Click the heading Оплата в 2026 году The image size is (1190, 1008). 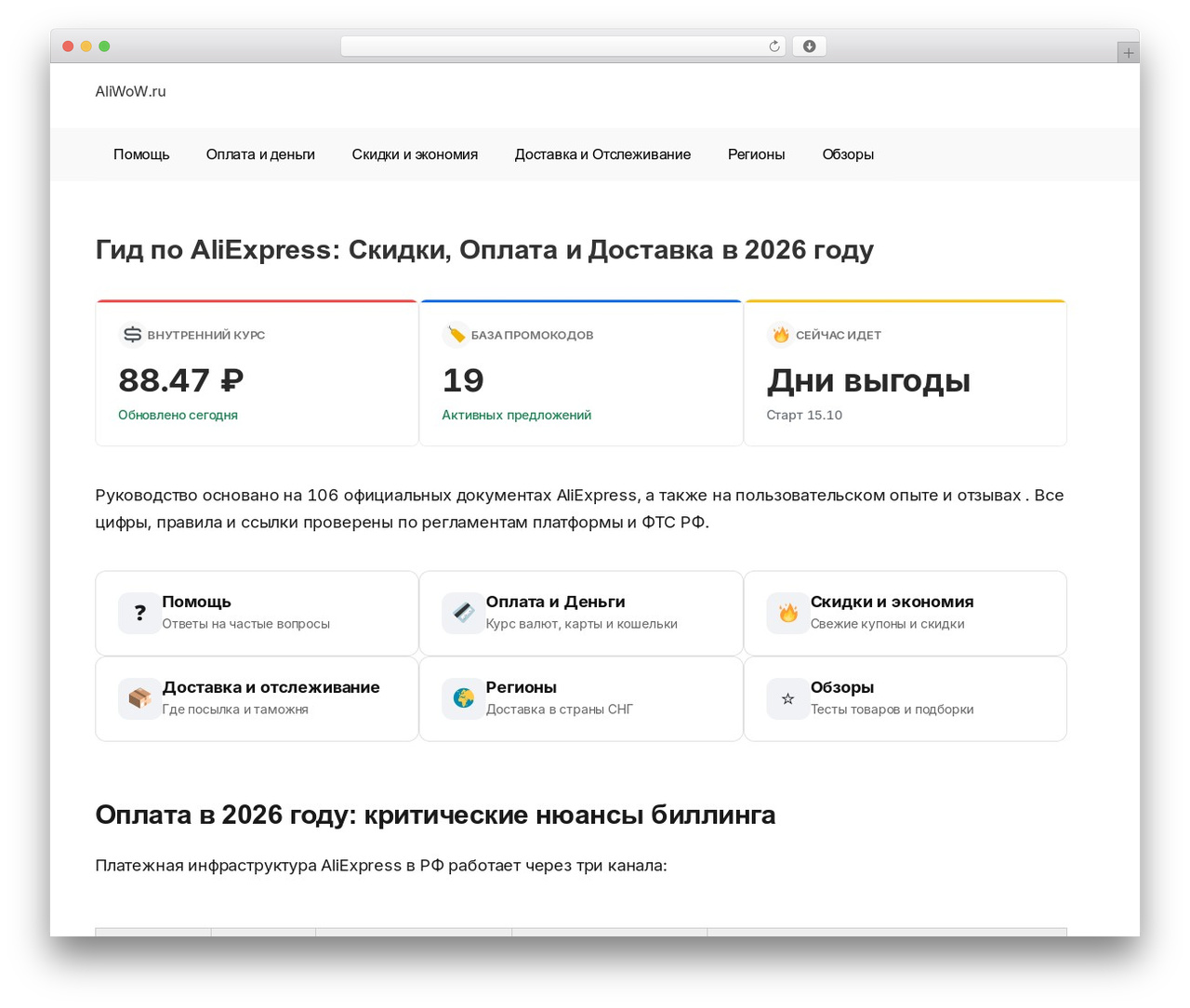coord(435,815)
